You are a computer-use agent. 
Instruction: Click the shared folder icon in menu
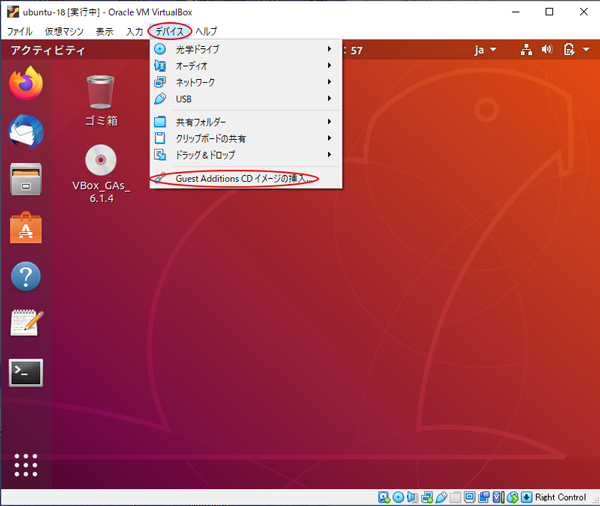(x=160, y=122)
